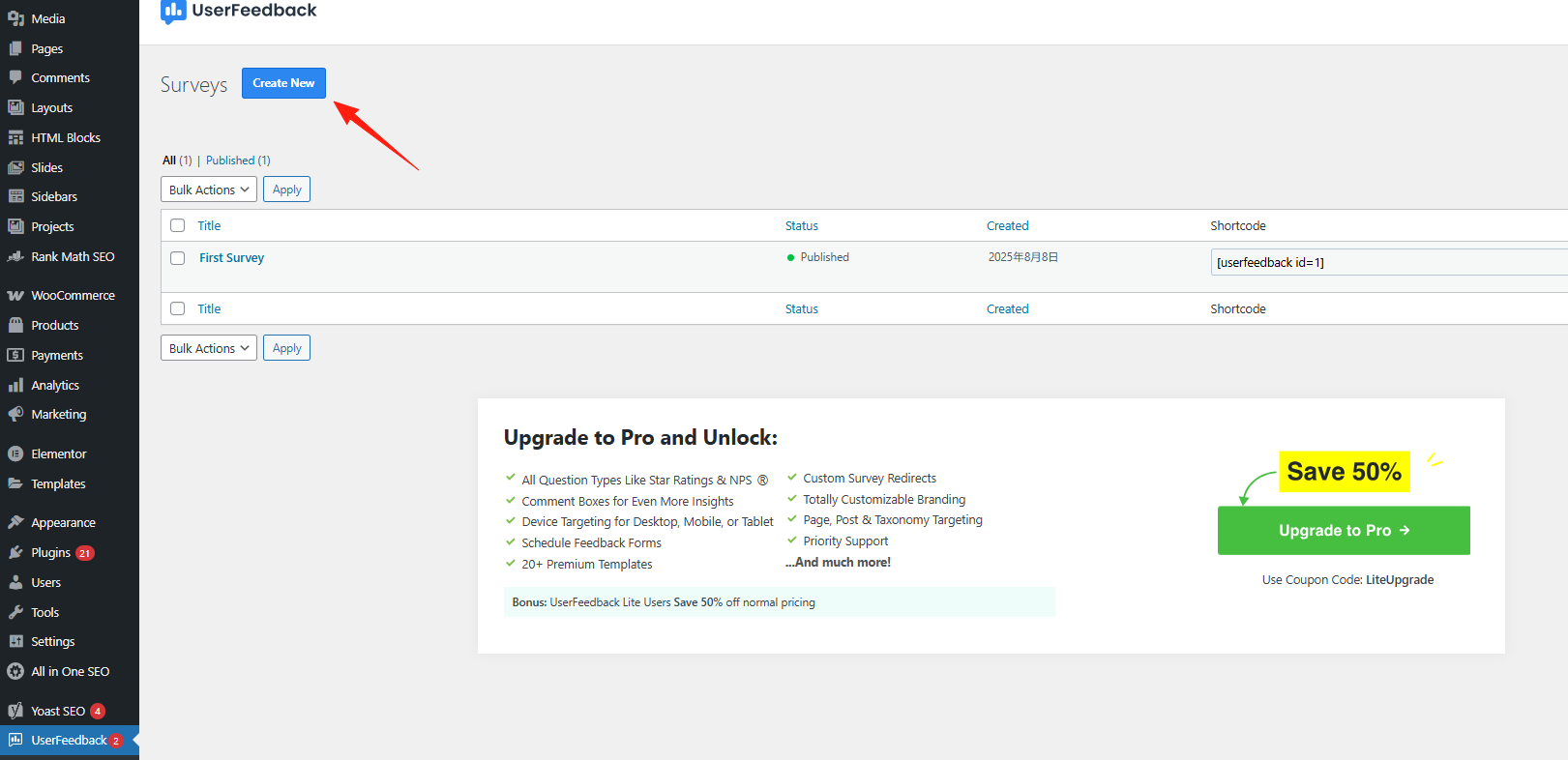This screenshot has height=760, width=1568.
Task: Sort surveys by the Created column header
Action: [x=1007, y=225]
